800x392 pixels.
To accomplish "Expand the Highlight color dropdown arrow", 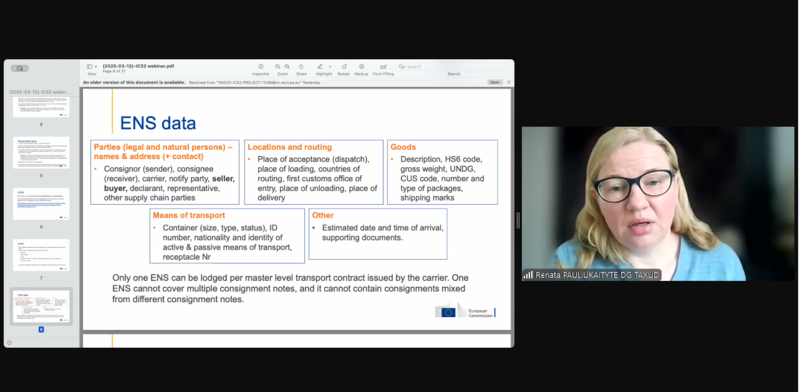I will click(x=330, y=67).
